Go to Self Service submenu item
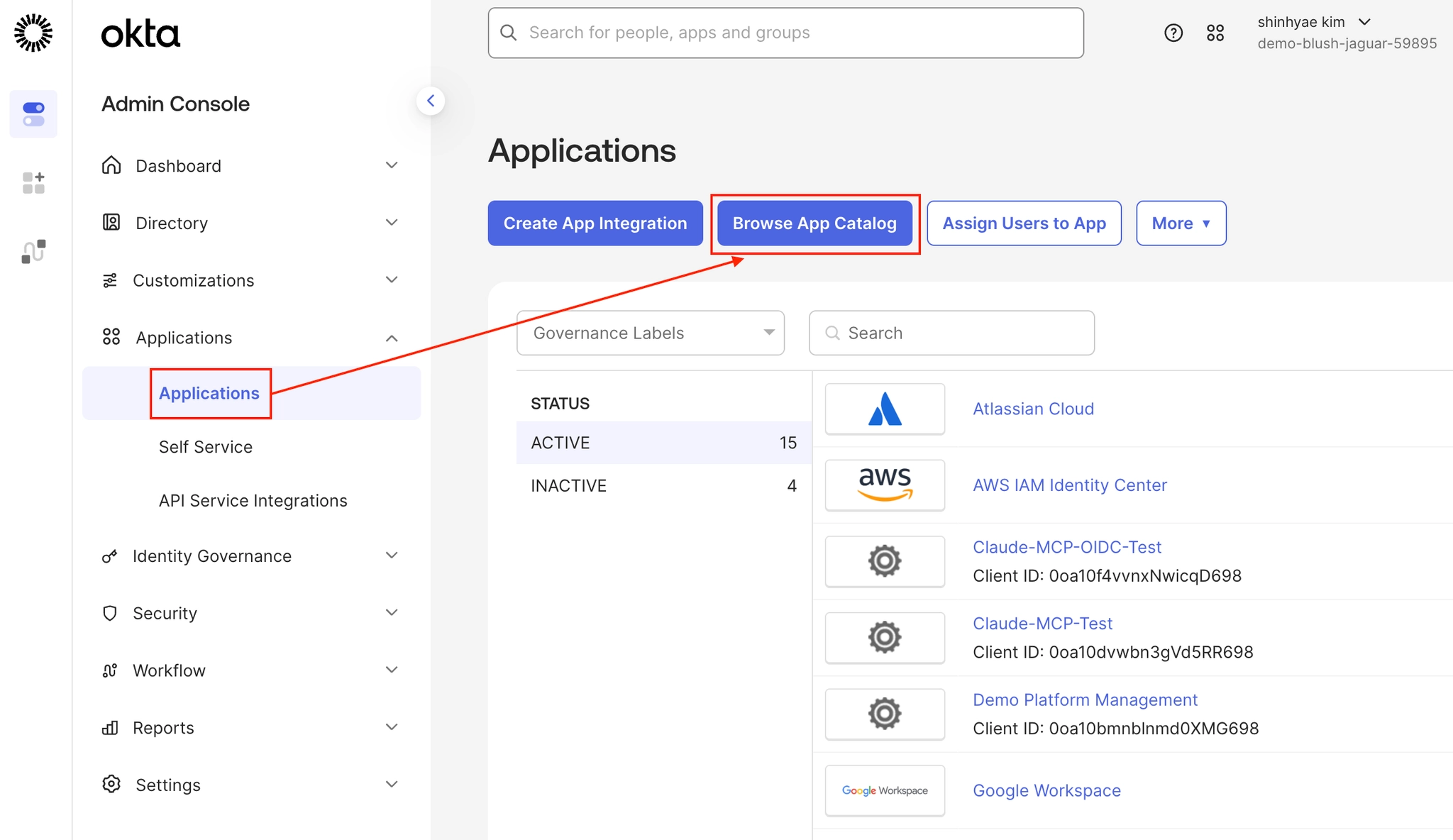 pyautogui.click(x=205, y=447)
